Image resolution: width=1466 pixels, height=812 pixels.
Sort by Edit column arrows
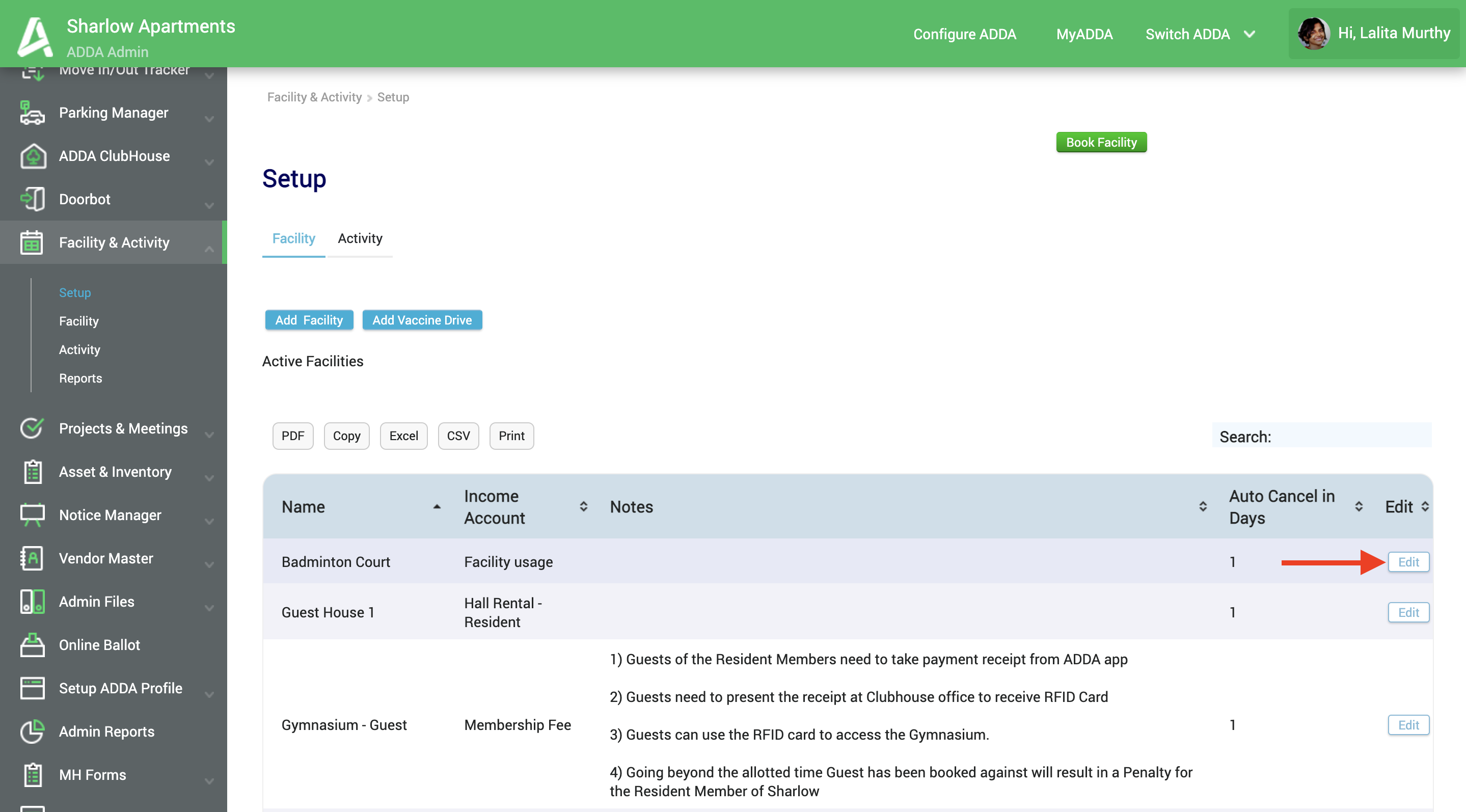click(1424, 506)
